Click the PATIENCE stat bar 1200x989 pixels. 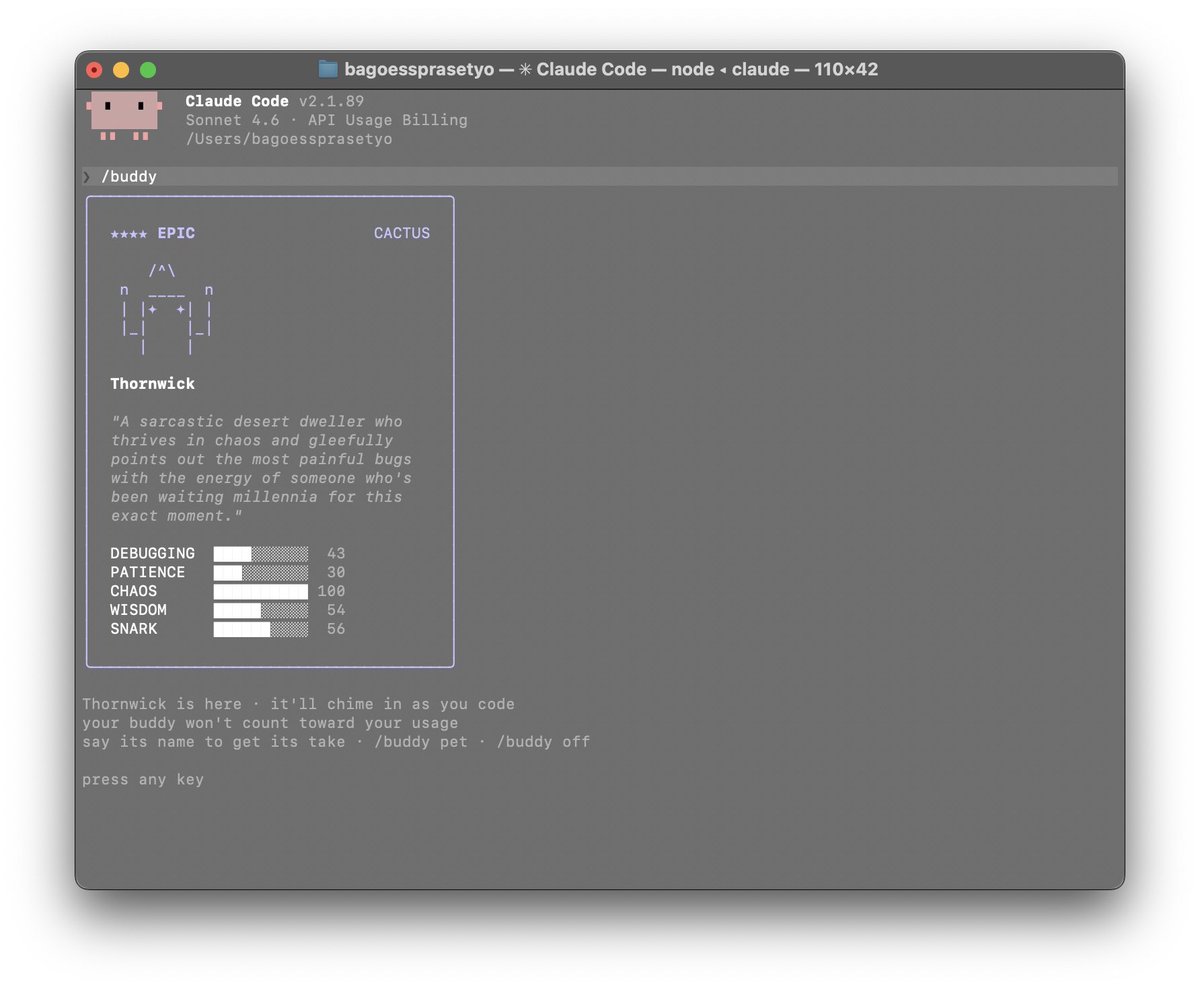pyautogui.click(x=261, y=572)
